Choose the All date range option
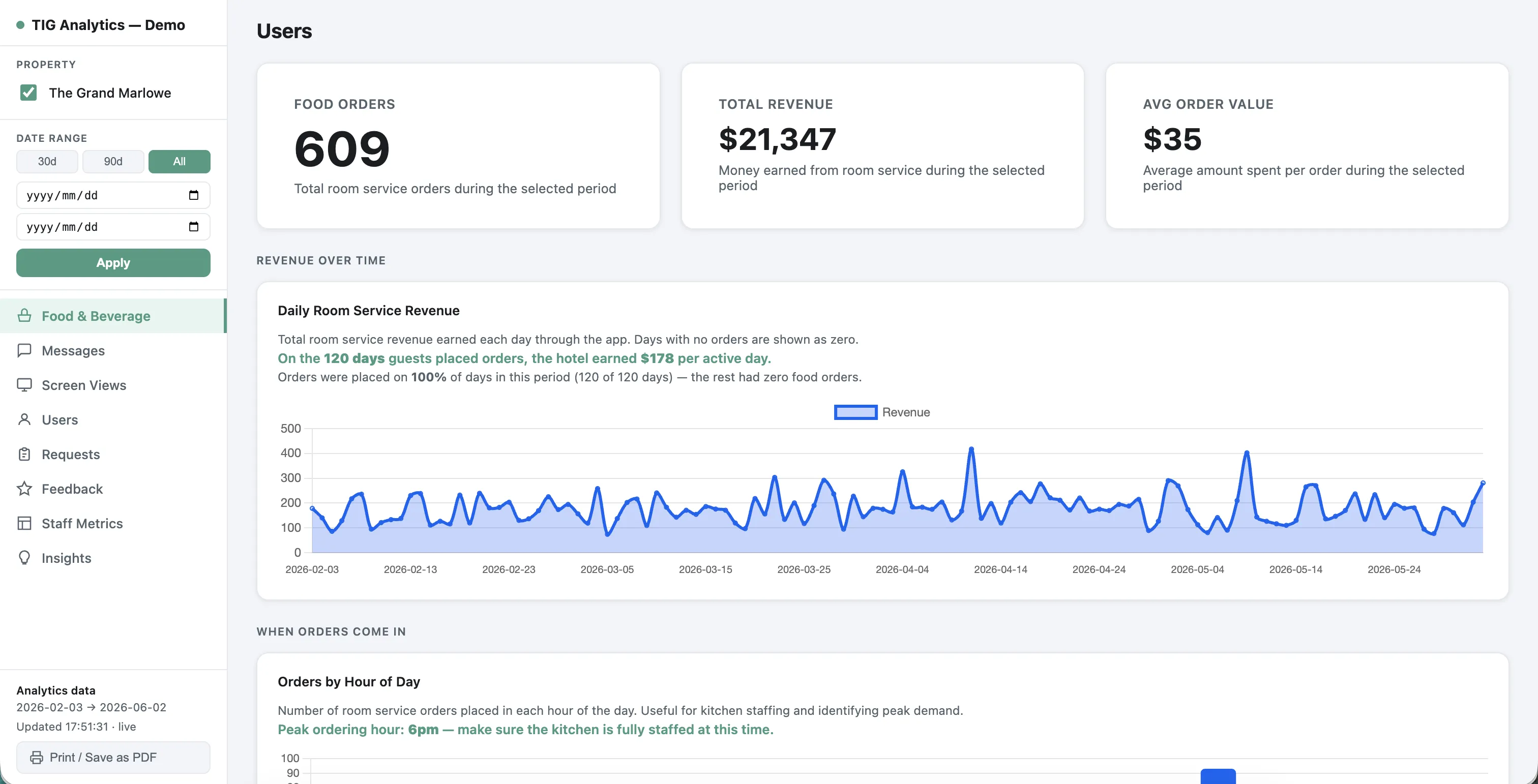Image resolution: width=1538 pixels, height=784 pixels. click(x=179, y=161)
